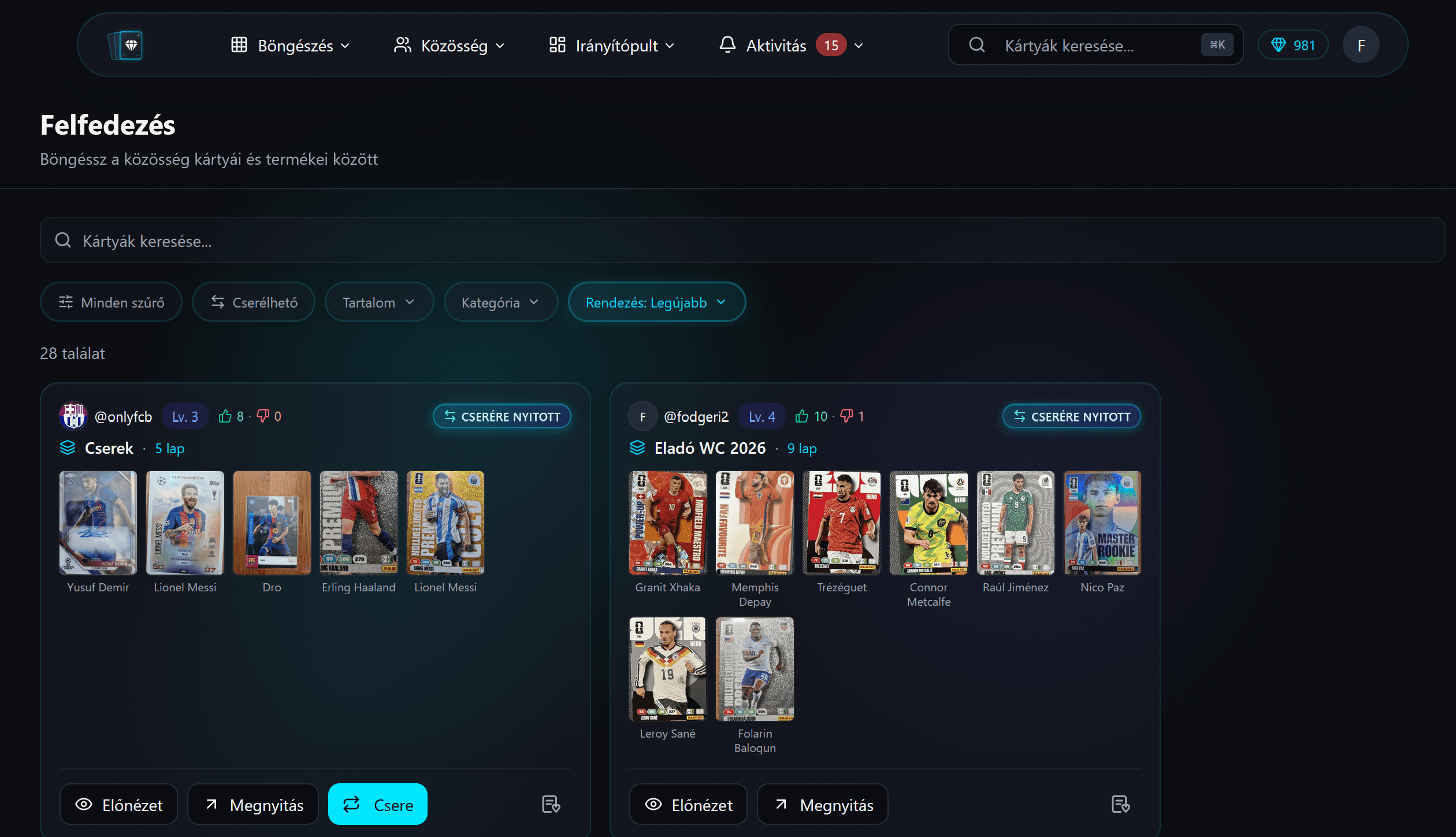Screen dimensions: 1456x837
Task: Toggle the Cserélhető filter
Action: 254,302
